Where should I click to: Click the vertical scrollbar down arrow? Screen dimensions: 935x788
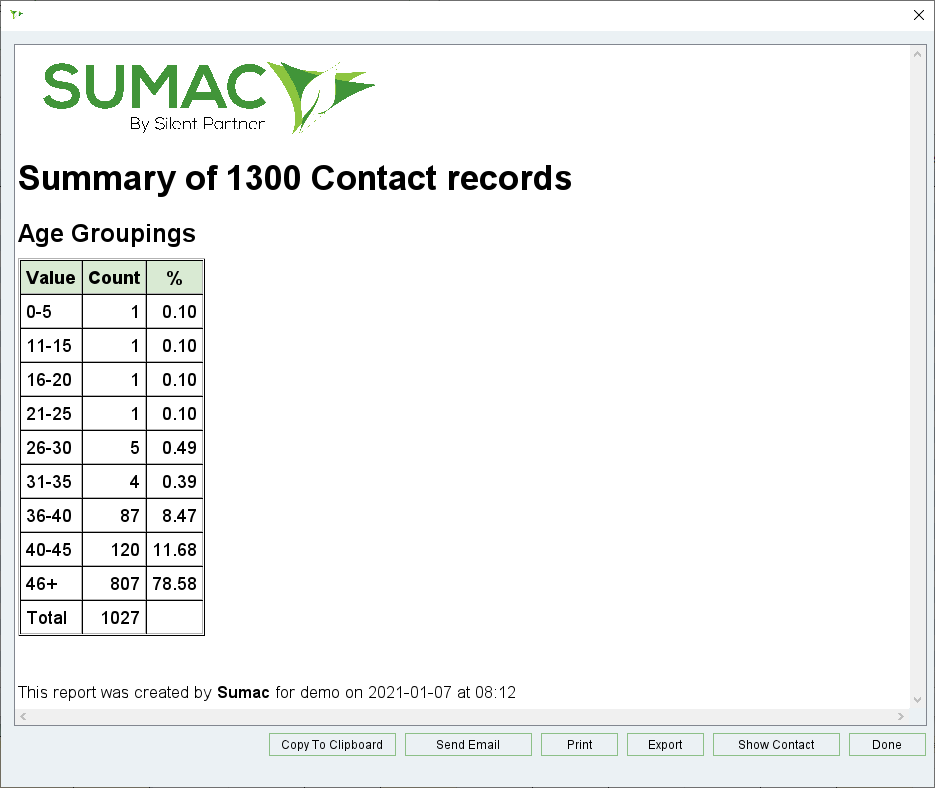tap(917, 700)
